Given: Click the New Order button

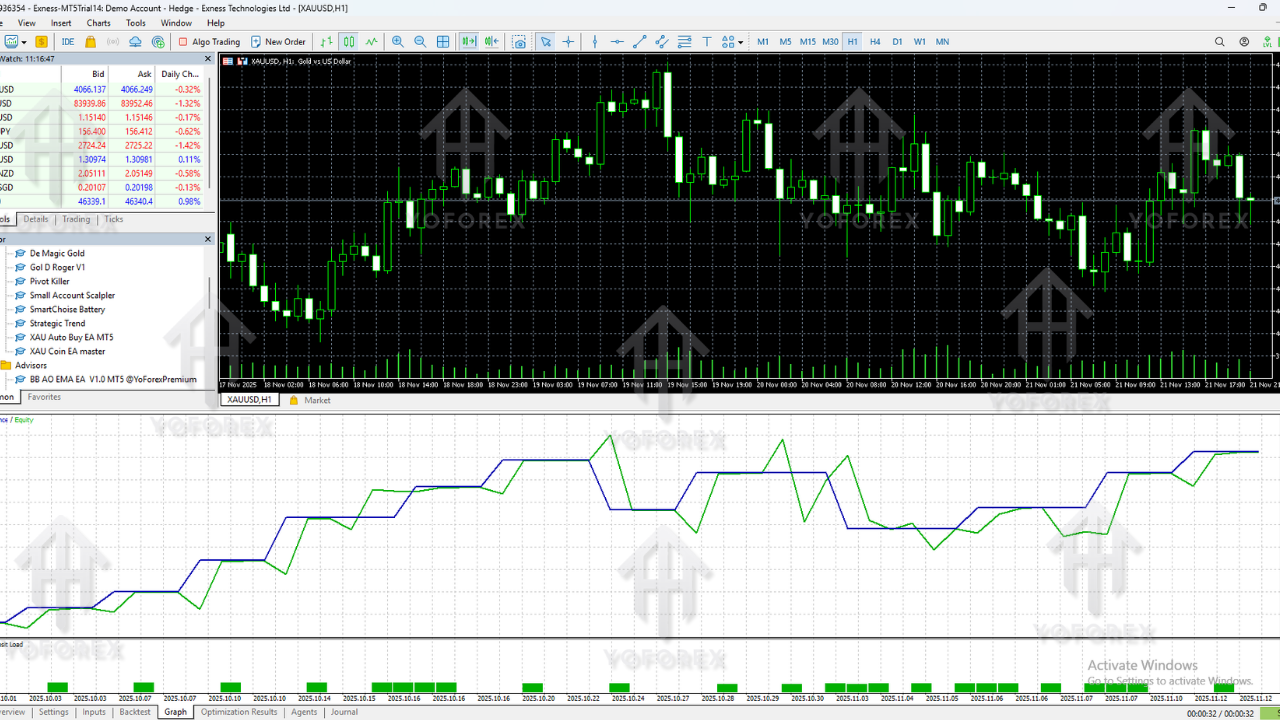Looking at the screenshot, I should [278, 42].
